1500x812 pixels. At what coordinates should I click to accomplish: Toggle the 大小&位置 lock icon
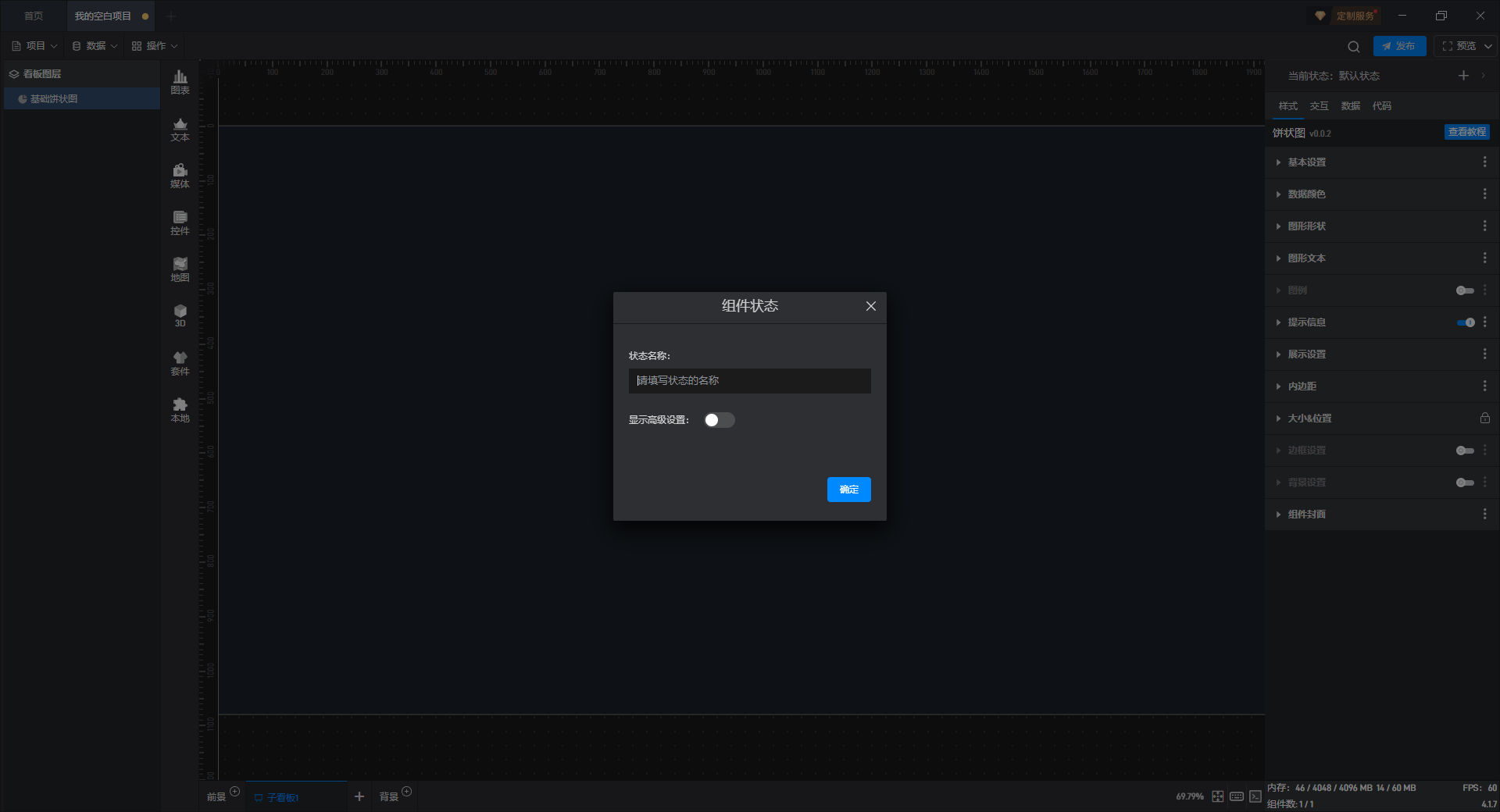point(1484,418)
